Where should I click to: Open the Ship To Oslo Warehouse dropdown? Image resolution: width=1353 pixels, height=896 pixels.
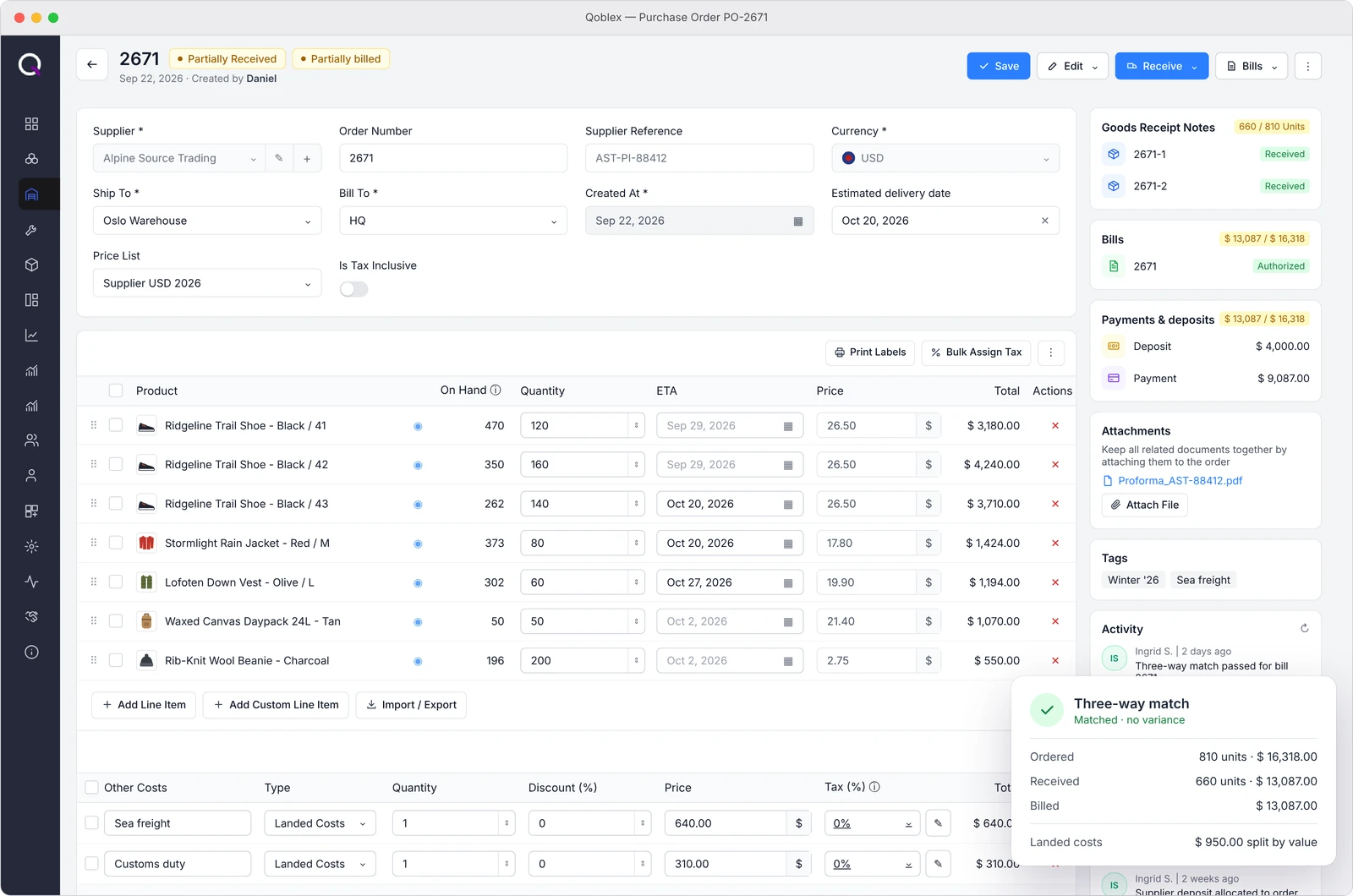[x=207, y=221]
